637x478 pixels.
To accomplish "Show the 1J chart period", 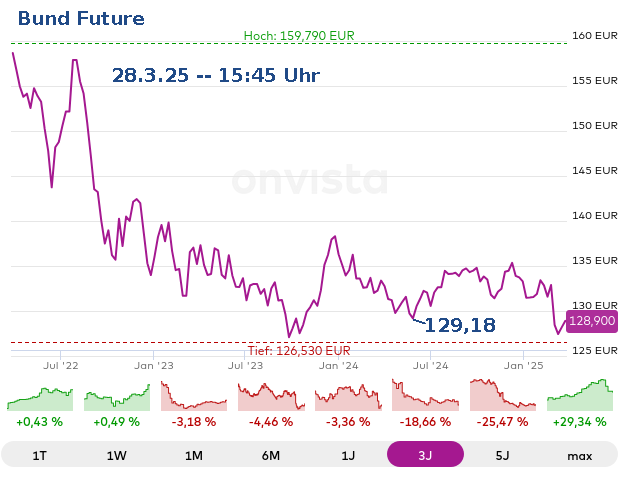I will coord(348,455).
